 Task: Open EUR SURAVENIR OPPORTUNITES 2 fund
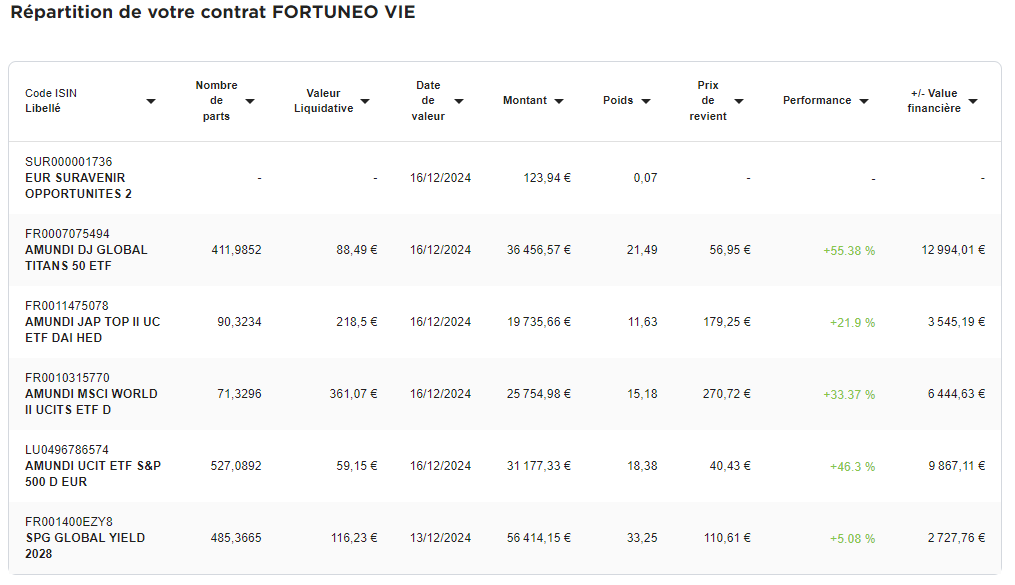78,186
